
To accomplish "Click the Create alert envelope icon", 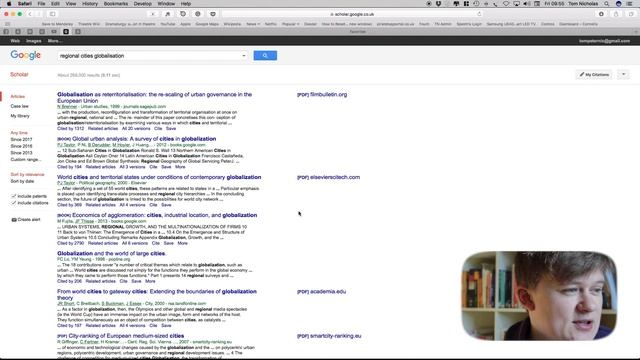I will tap(14, 220).
